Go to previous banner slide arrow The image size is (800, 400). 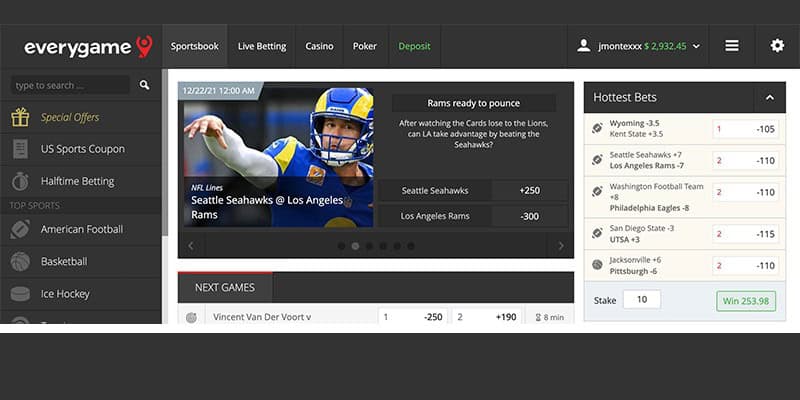pos(191,246)
